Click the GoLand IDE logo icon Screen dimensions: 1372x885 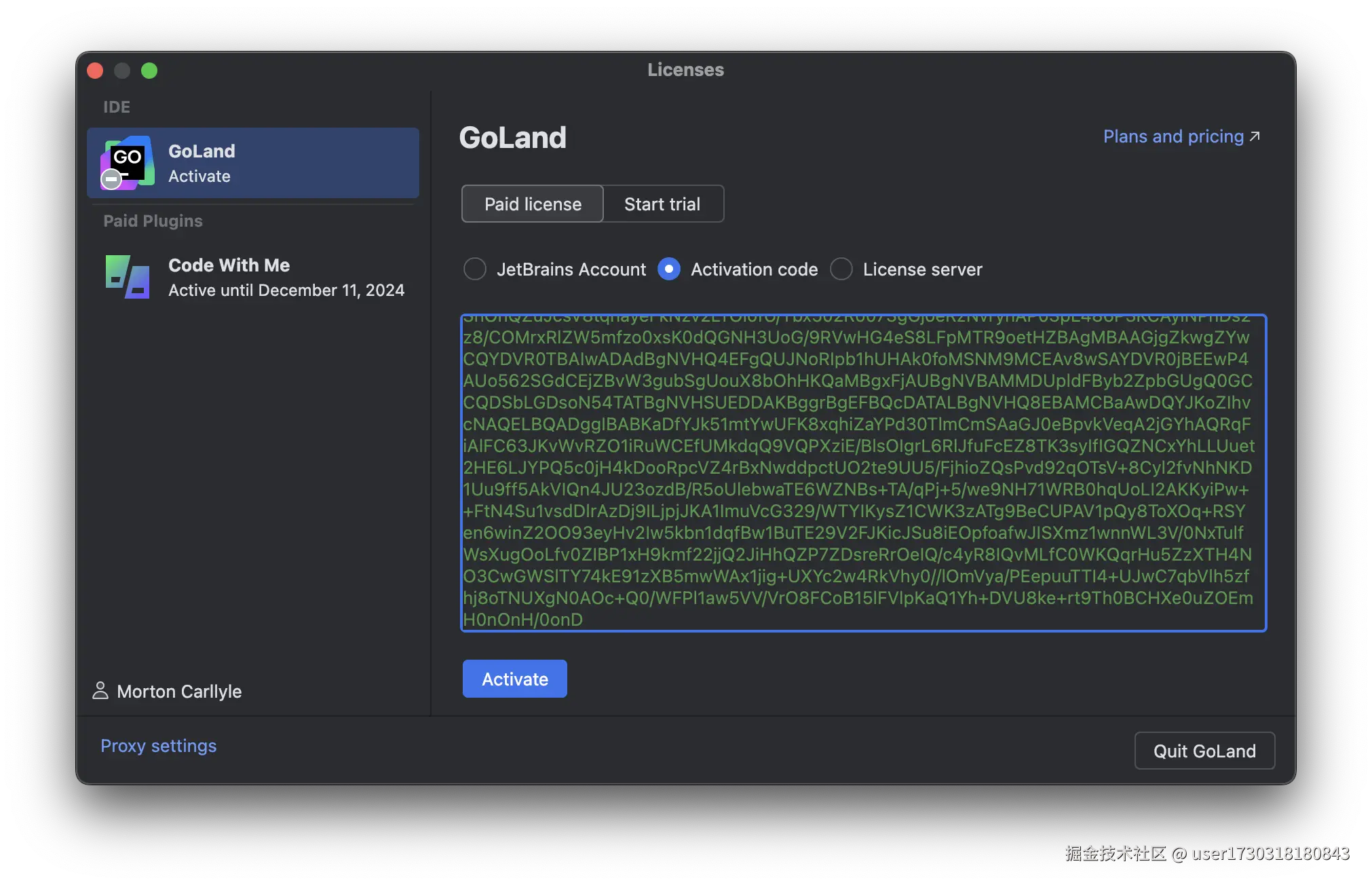(x=127, y=163)
